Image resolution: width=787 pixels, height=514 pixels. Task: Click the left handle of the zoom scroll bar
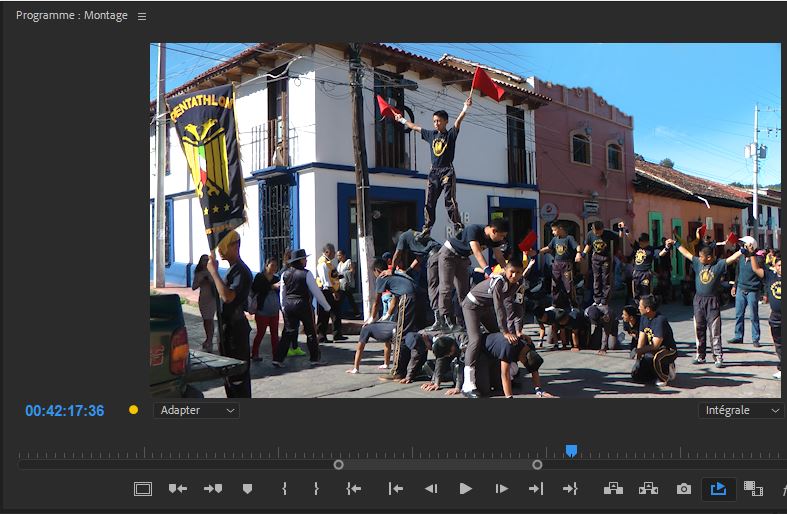[338, 464]
